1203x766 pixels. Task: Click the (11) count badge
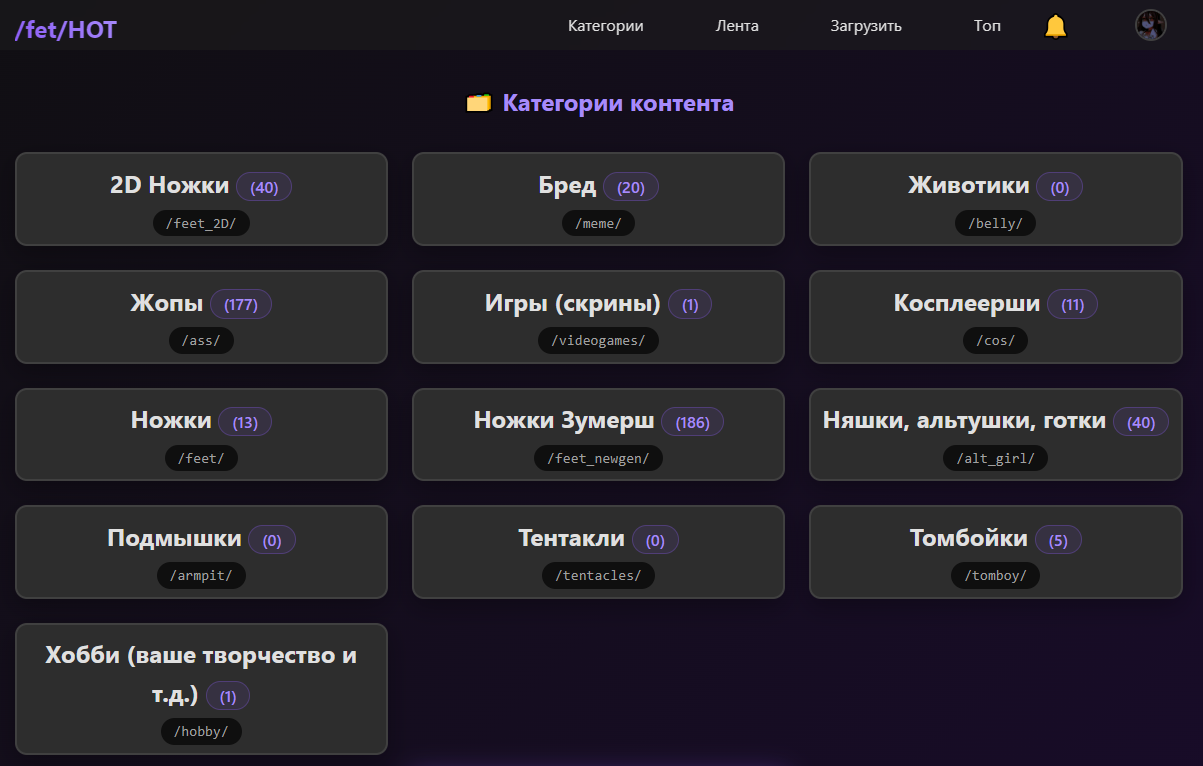tap(1072, 305)
